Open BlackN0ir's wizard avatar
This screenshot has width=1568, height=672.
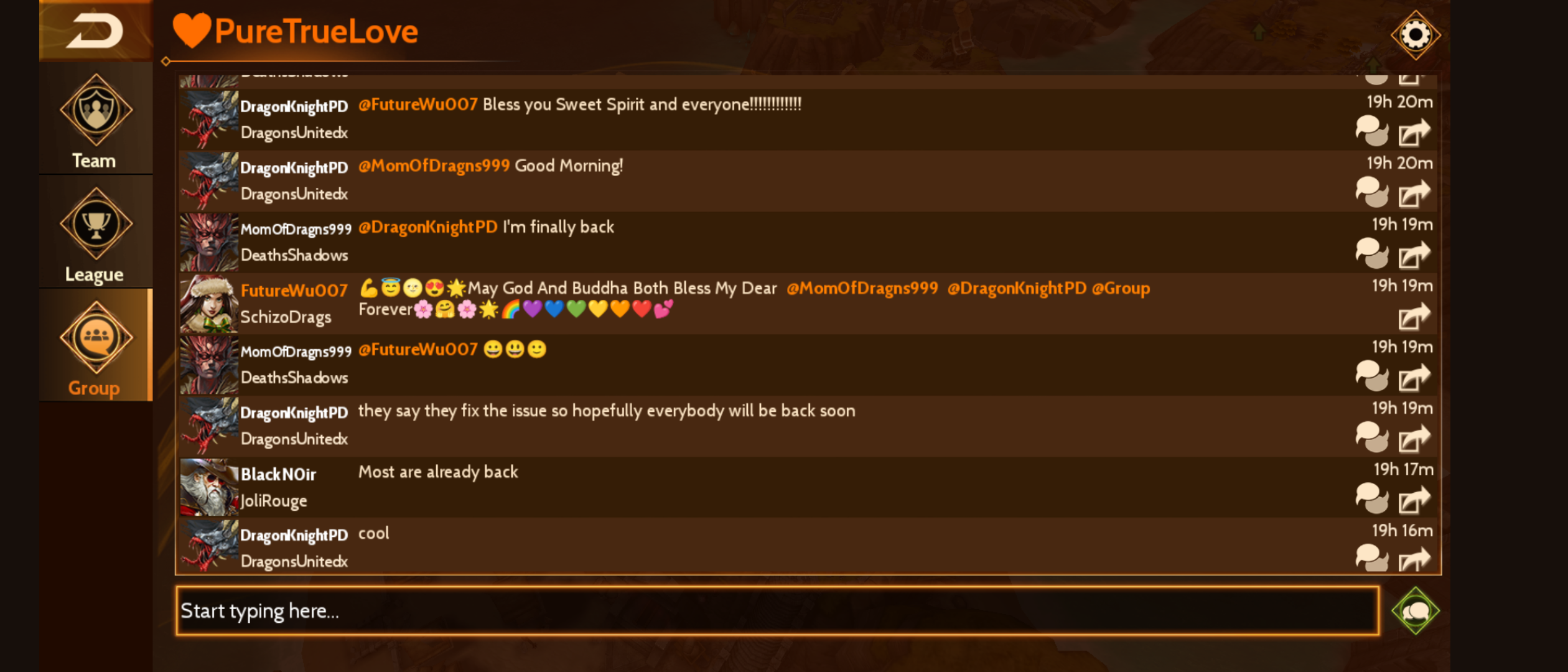point(209,487)
